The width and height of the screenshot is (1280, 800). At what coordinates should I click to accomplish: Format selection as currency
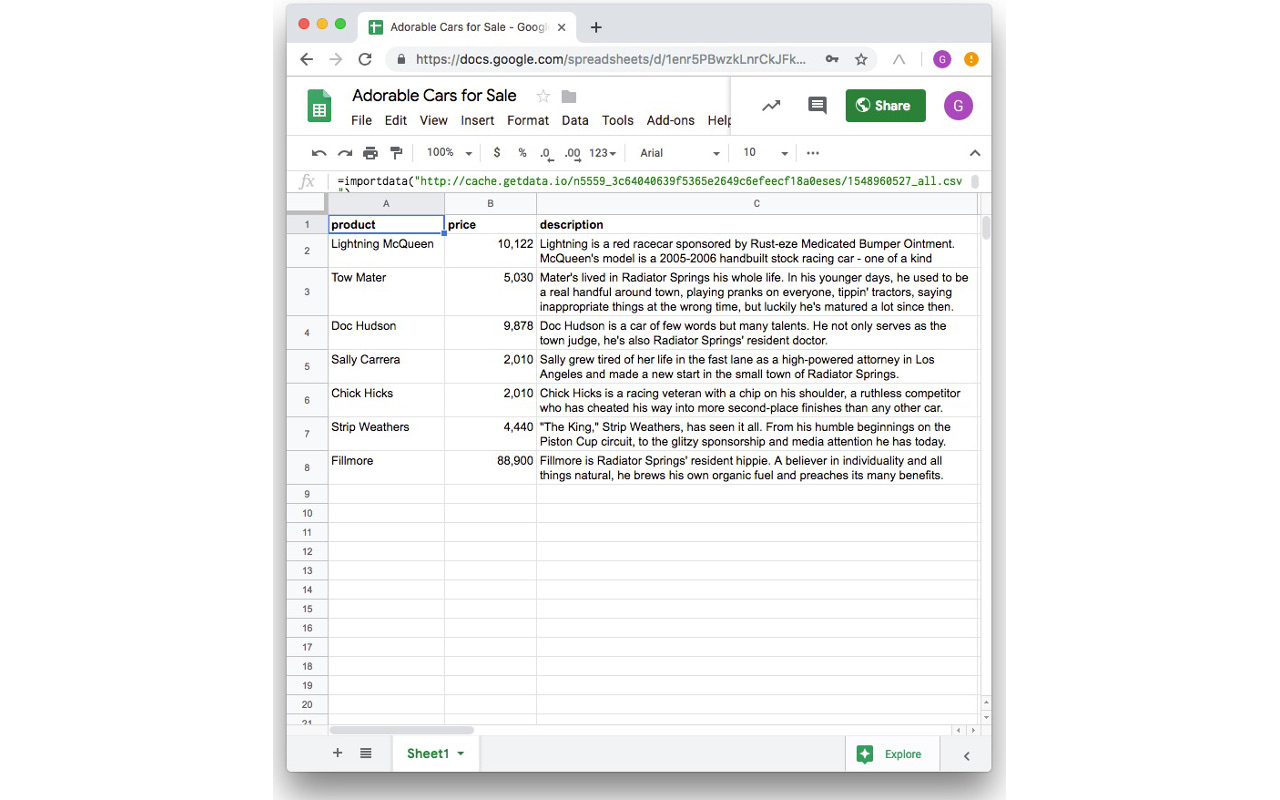click(x=497, y=152)
